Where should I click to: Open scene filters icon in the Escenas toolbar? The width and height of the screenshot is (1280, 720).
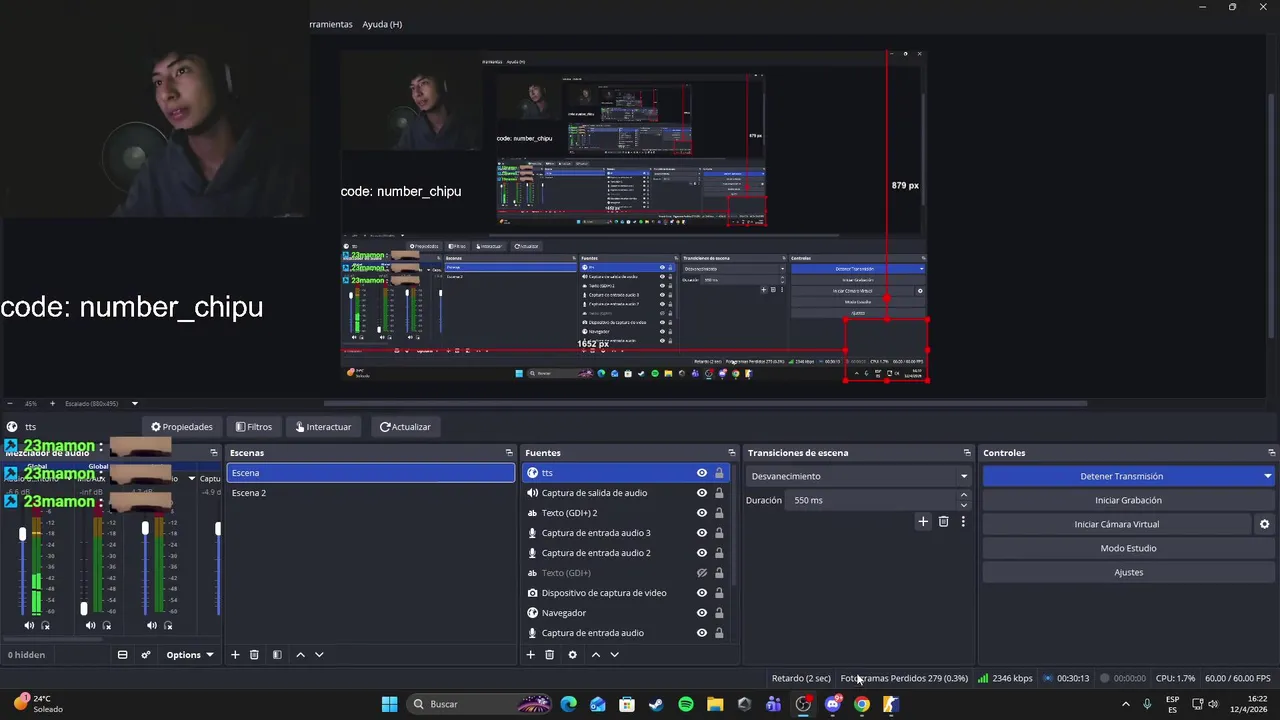tap(277, 655)
